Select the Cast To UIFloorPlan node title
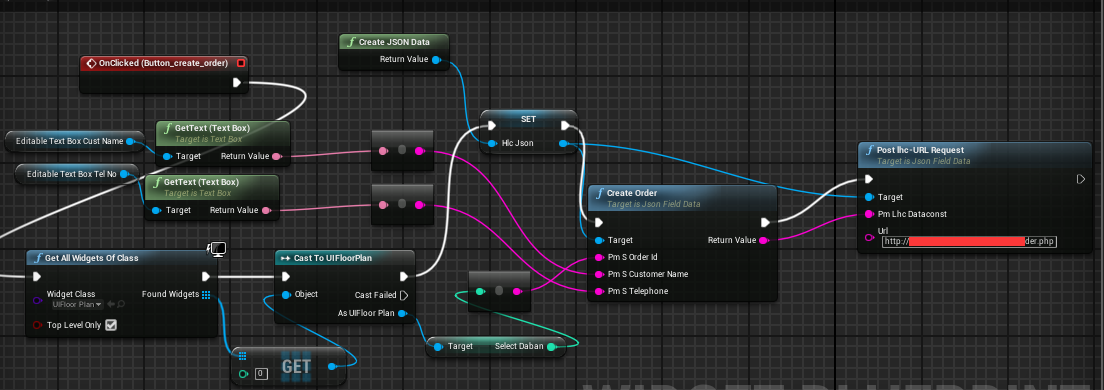The width and height of the screenshot is (1104, 390). click(334, 258)
